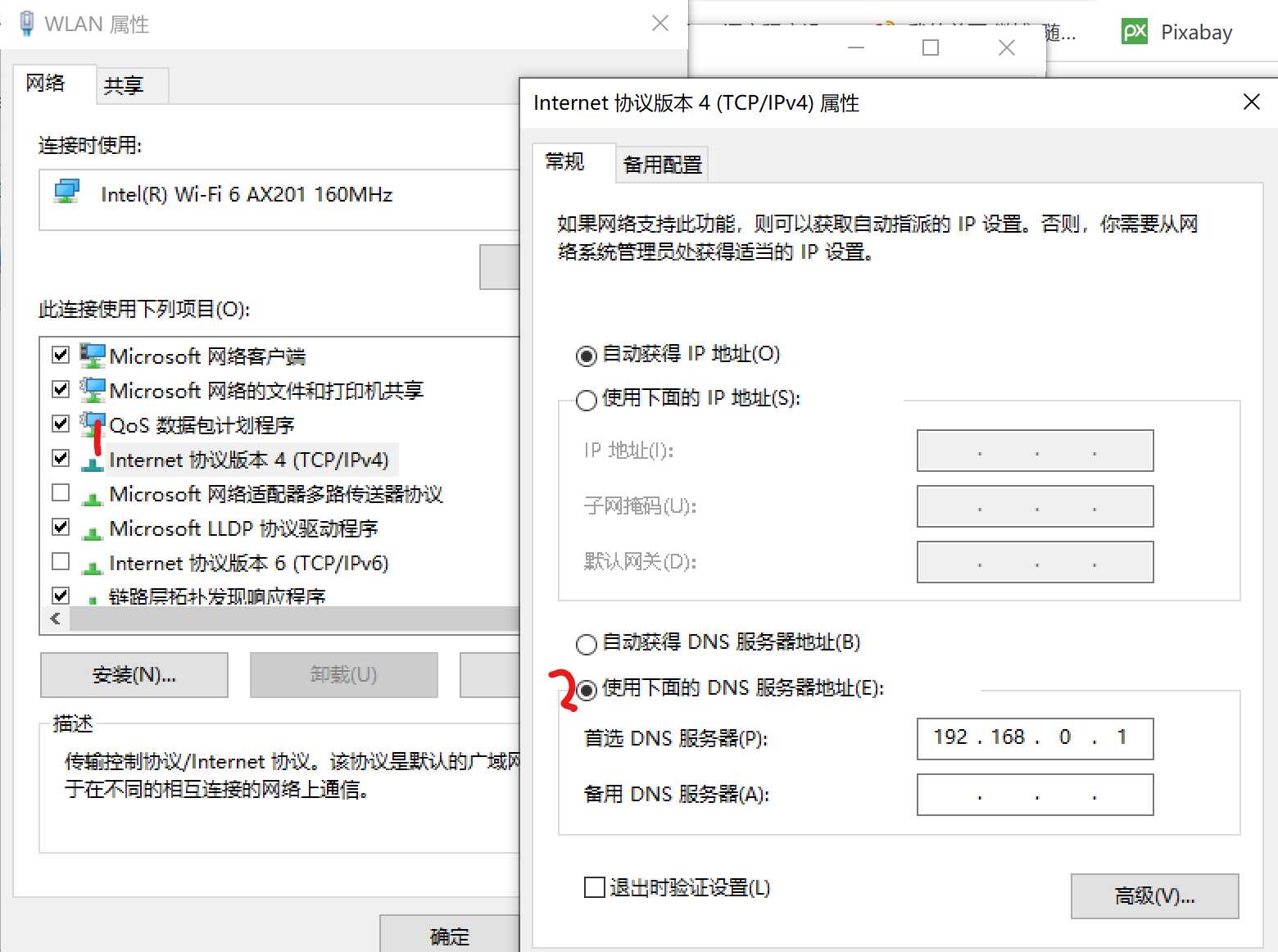The image size is (1278, 952).
Task: Click the 卸载(U) button
Action: click(x=344, y=675)
